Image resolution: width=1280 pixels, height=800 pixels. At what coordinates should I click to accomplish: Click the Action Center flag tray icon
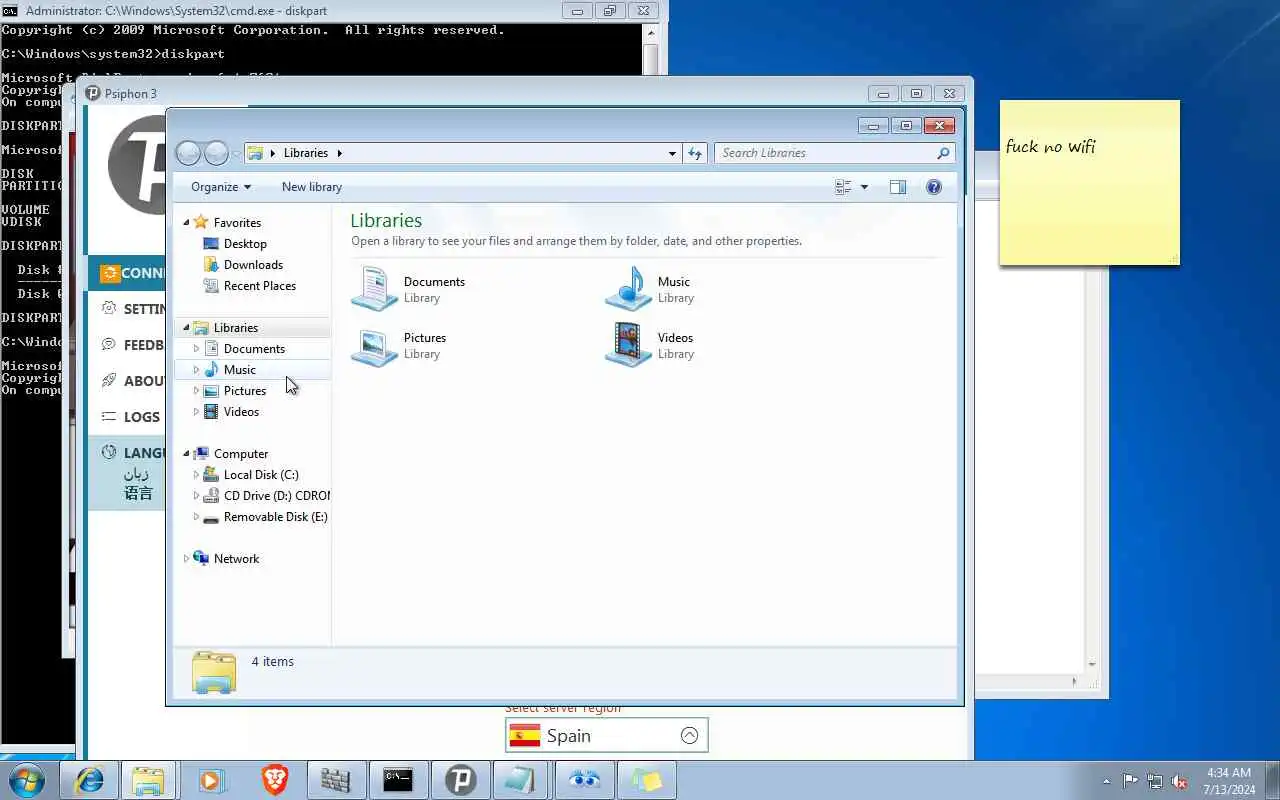(1130, 781)
